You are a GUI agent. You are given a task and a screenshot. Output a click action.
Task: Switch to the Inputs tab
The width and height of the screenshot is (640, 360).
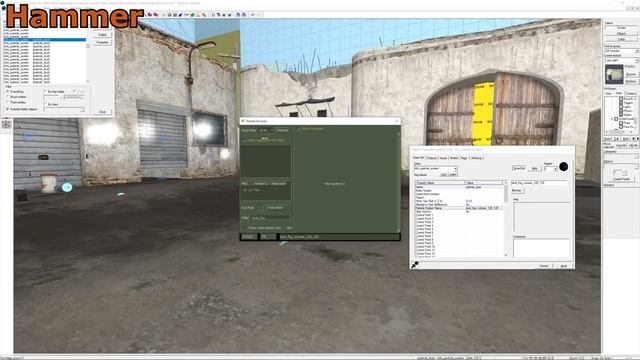tap(443, 158)
